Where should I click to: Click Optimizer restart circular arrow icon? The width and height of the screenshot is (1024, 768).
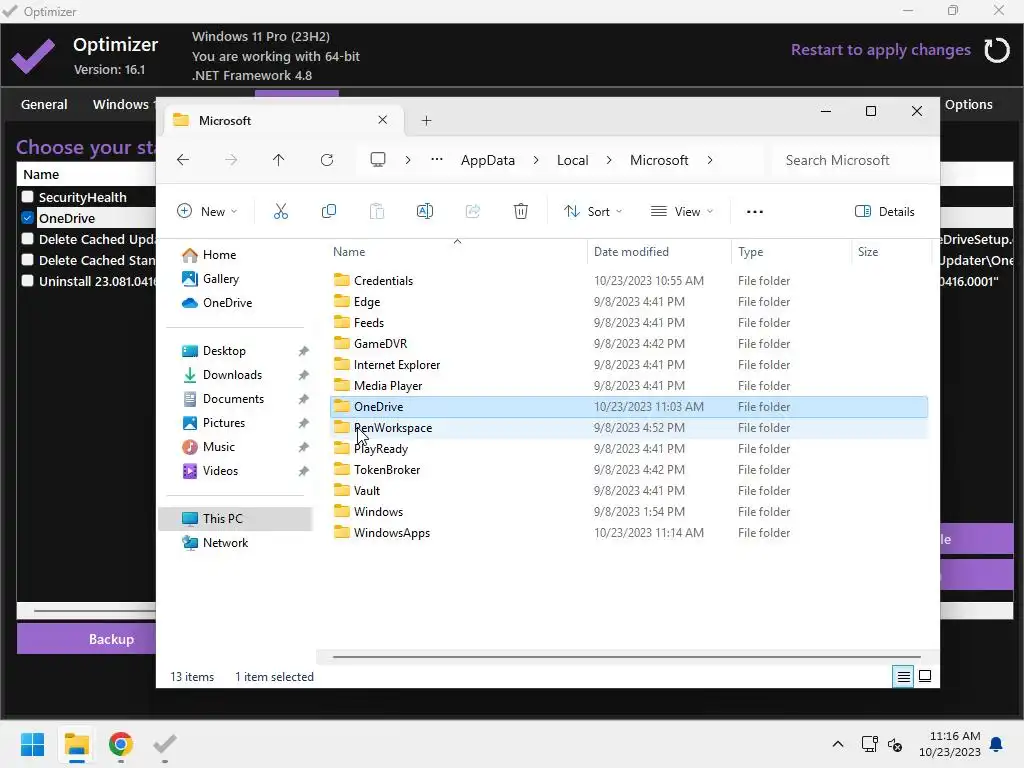click(x=997, y=50)
